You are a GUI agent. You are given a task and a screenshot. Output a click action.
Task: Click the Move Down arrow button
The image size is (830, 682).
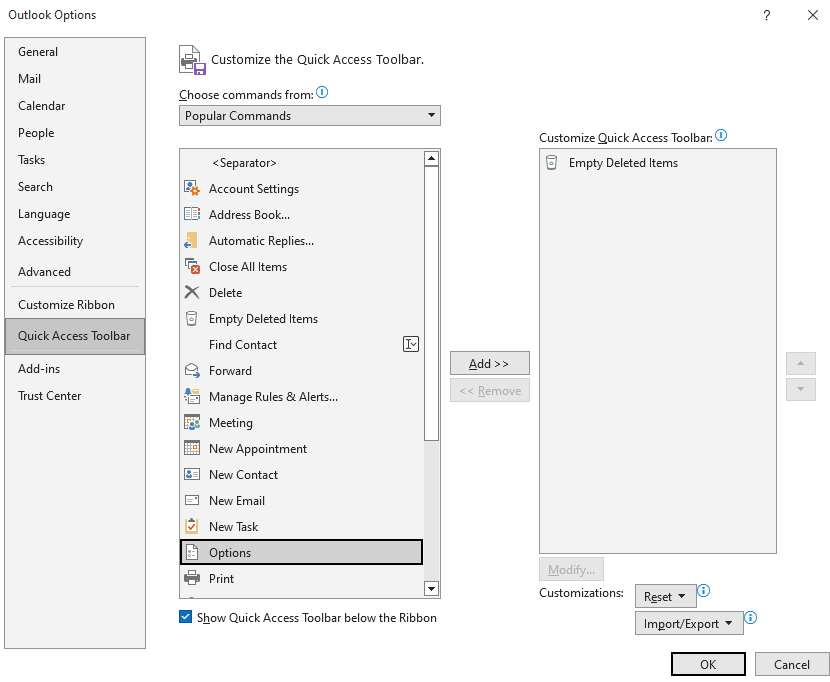click(800, 390)
